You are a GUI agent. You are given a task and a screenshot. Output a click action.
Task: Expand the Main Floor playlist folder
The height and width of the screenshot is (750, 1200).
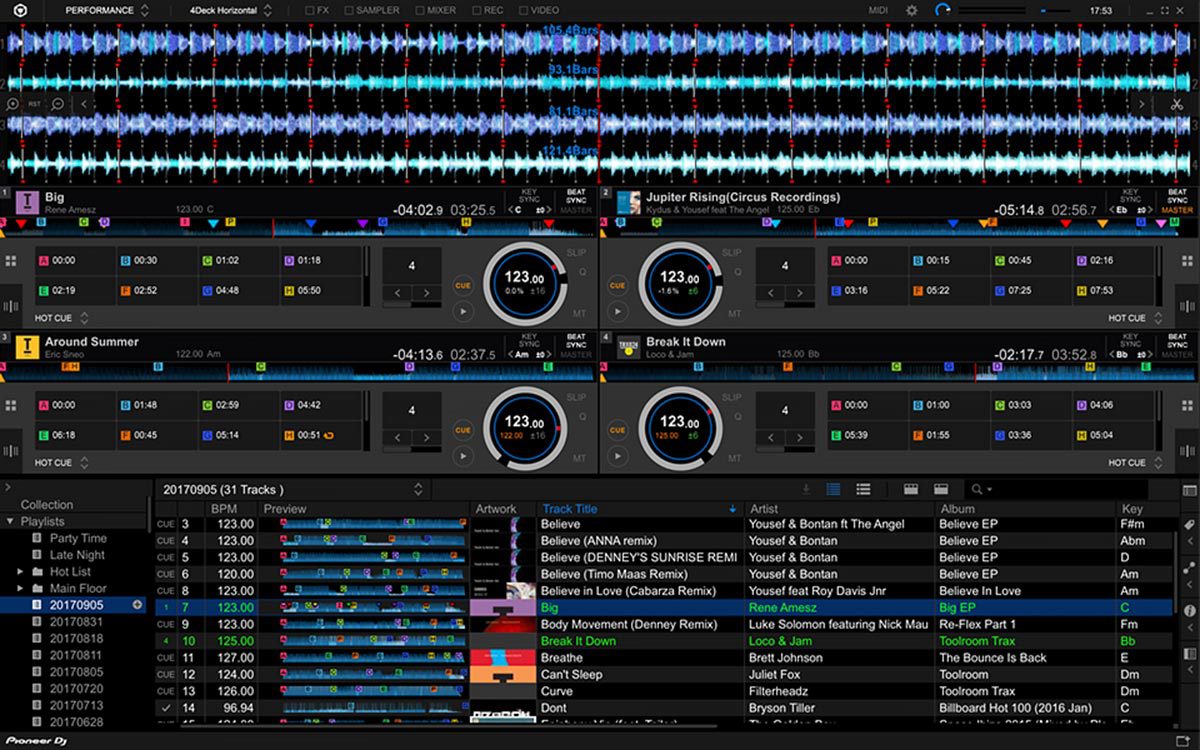pyautogui.click(x=21, y=589)
